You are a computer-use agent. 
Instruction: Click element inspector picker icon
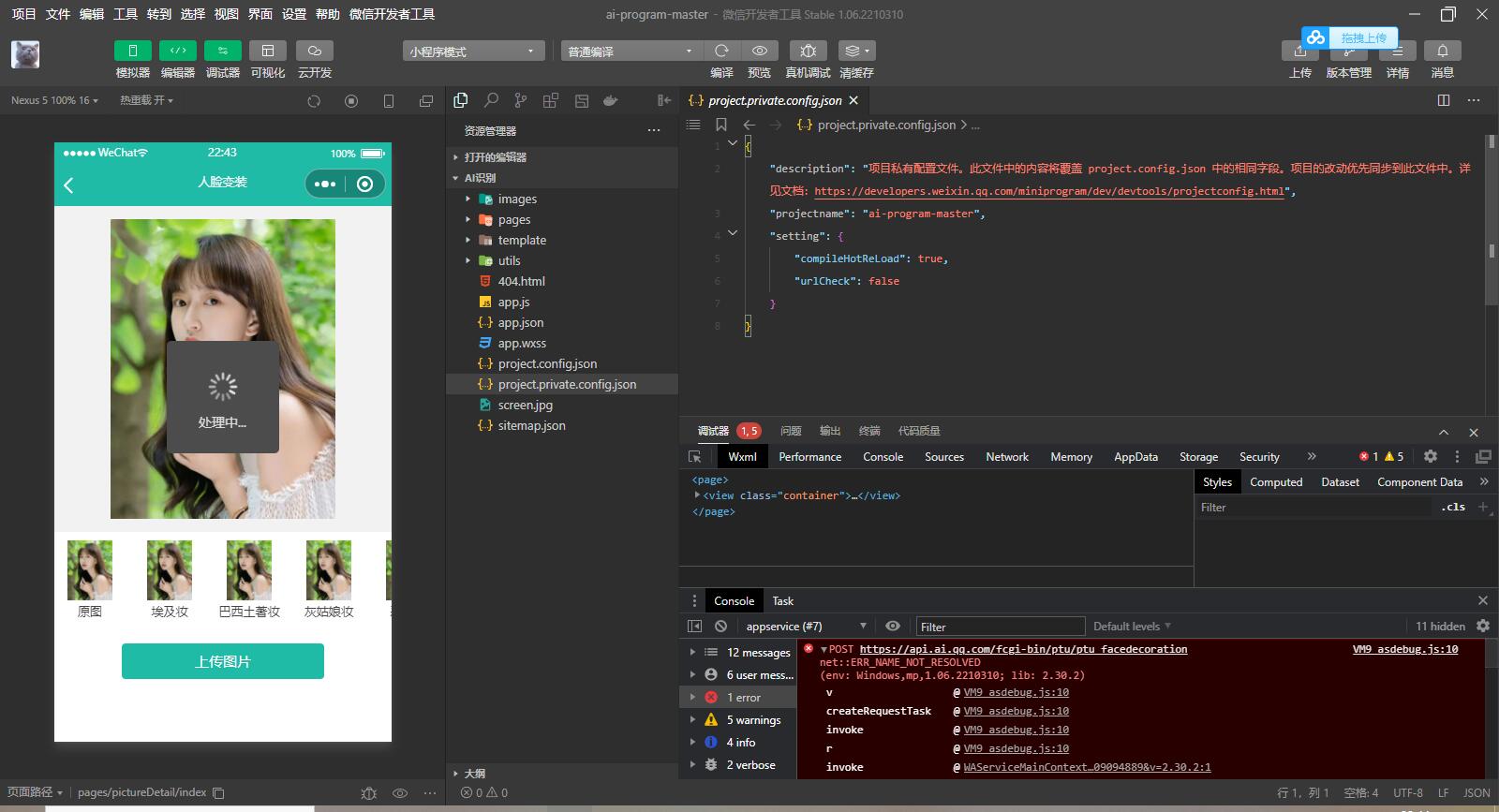tap(695, 456)
